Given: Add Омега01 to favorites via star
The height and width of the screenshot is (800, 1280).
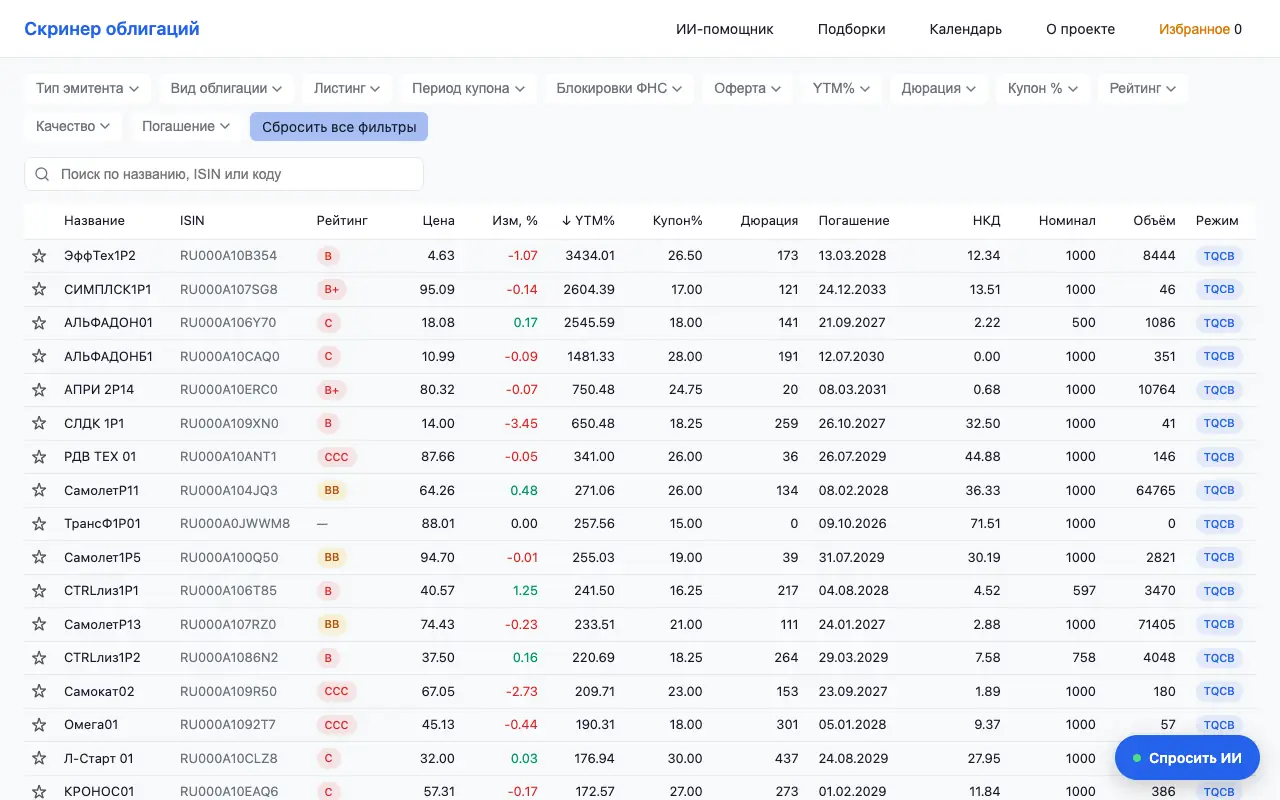Looking at the screenshot, I should pos(39,725).
